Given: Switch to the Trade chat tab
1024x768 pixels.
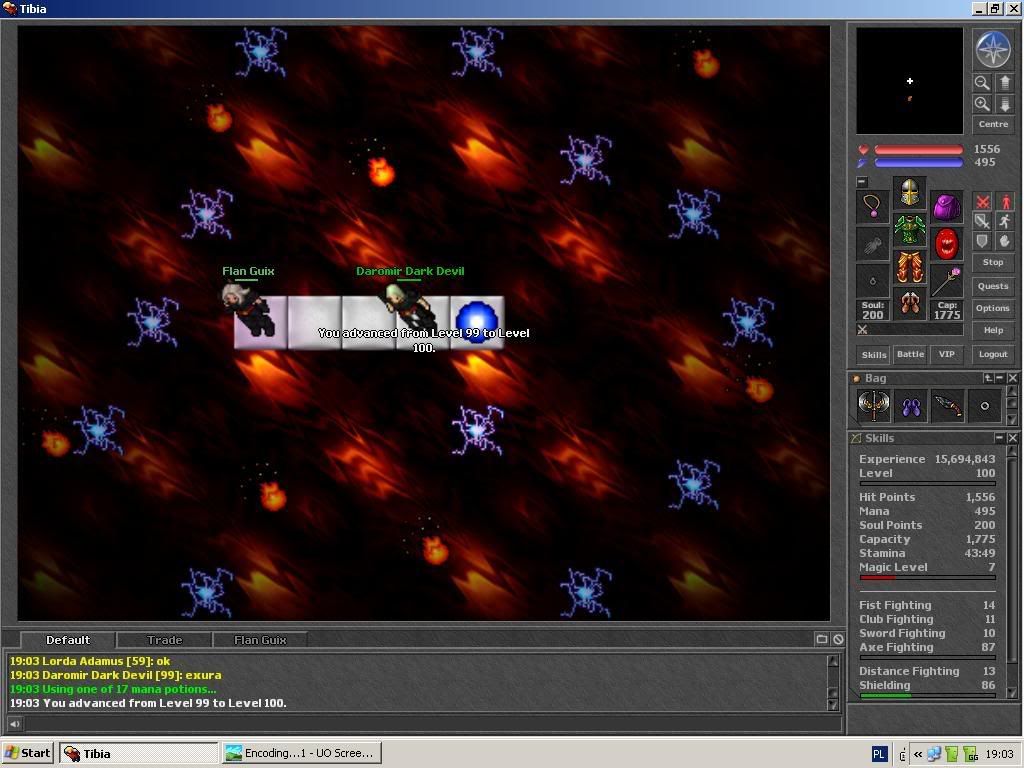Looking at the screenshot, I should (165, 640).
